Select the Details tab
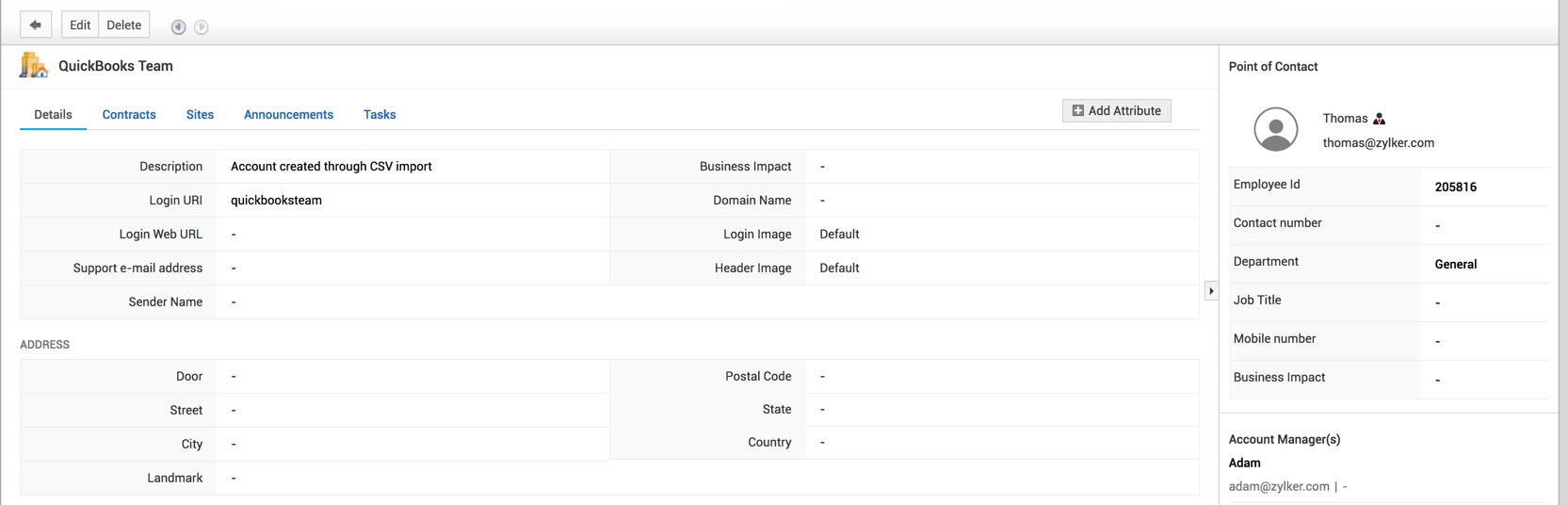 (53, 115)
